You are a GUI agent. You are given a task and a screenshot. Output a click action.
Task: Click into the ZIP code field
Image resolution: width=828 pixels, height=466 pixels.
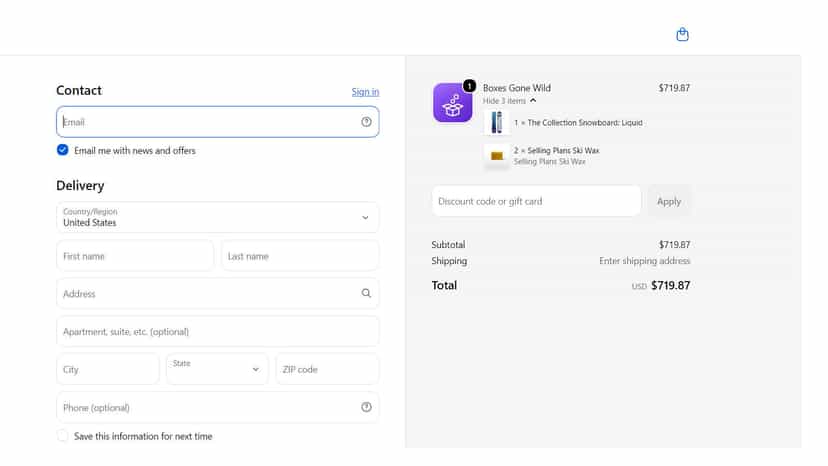(327, 369)
